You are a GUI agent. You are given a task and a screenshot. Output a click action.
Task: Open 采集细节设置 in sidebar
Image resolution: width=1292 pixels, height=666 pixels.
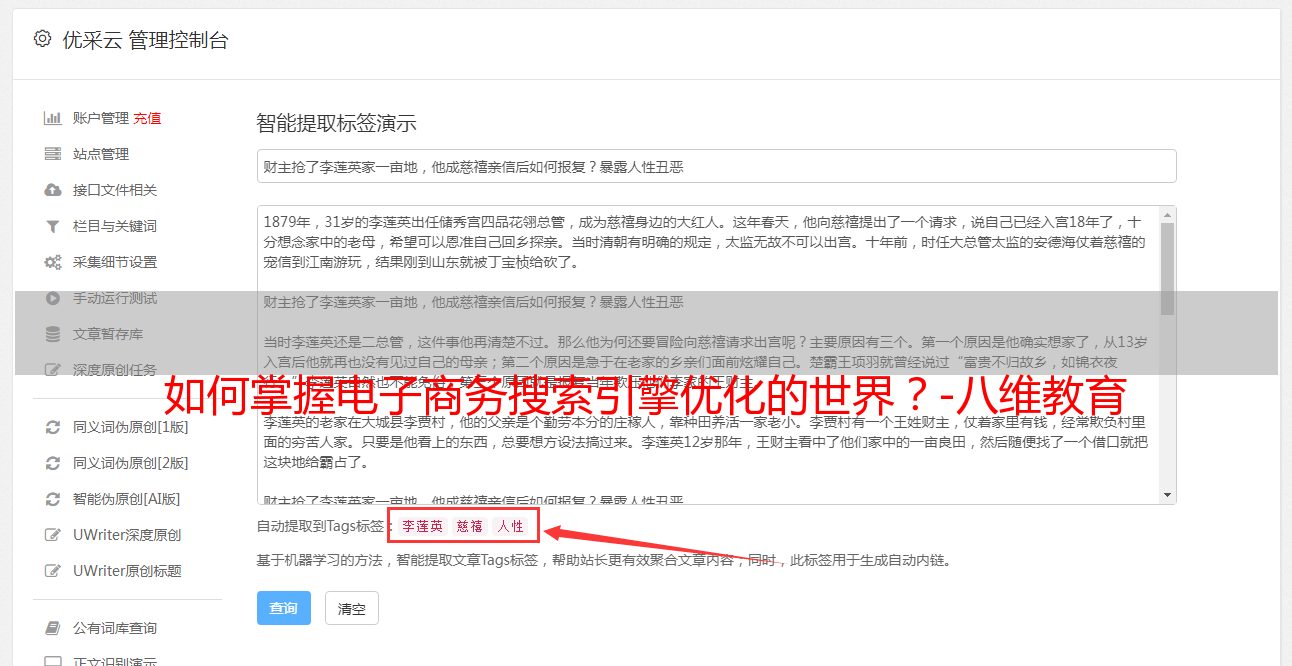115,262
